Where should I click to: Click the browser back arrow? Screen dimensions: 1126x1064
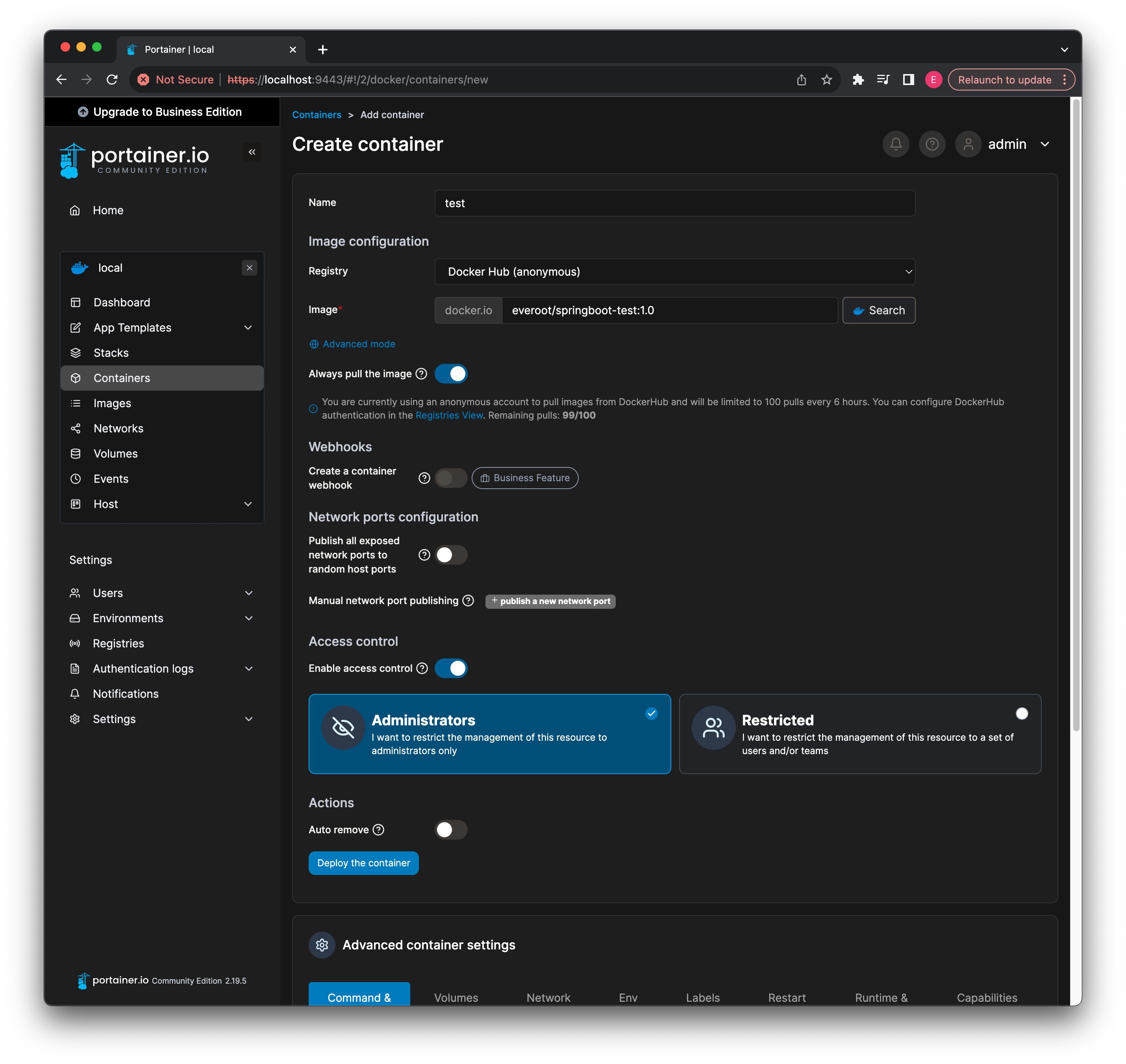click(x=61, y=80)
